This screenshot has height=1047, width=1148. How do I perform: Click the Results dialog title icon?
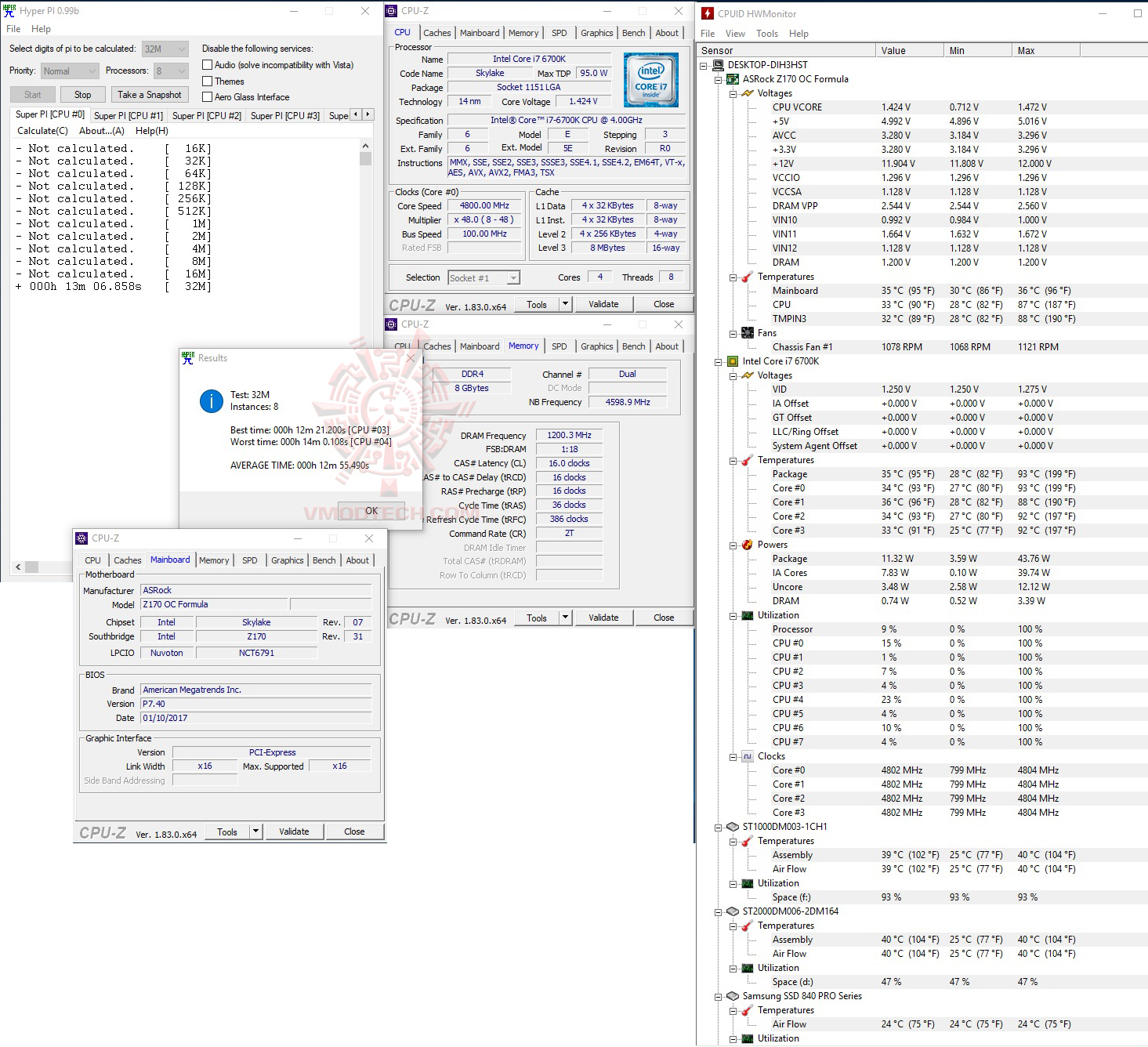tap(188, 357)
